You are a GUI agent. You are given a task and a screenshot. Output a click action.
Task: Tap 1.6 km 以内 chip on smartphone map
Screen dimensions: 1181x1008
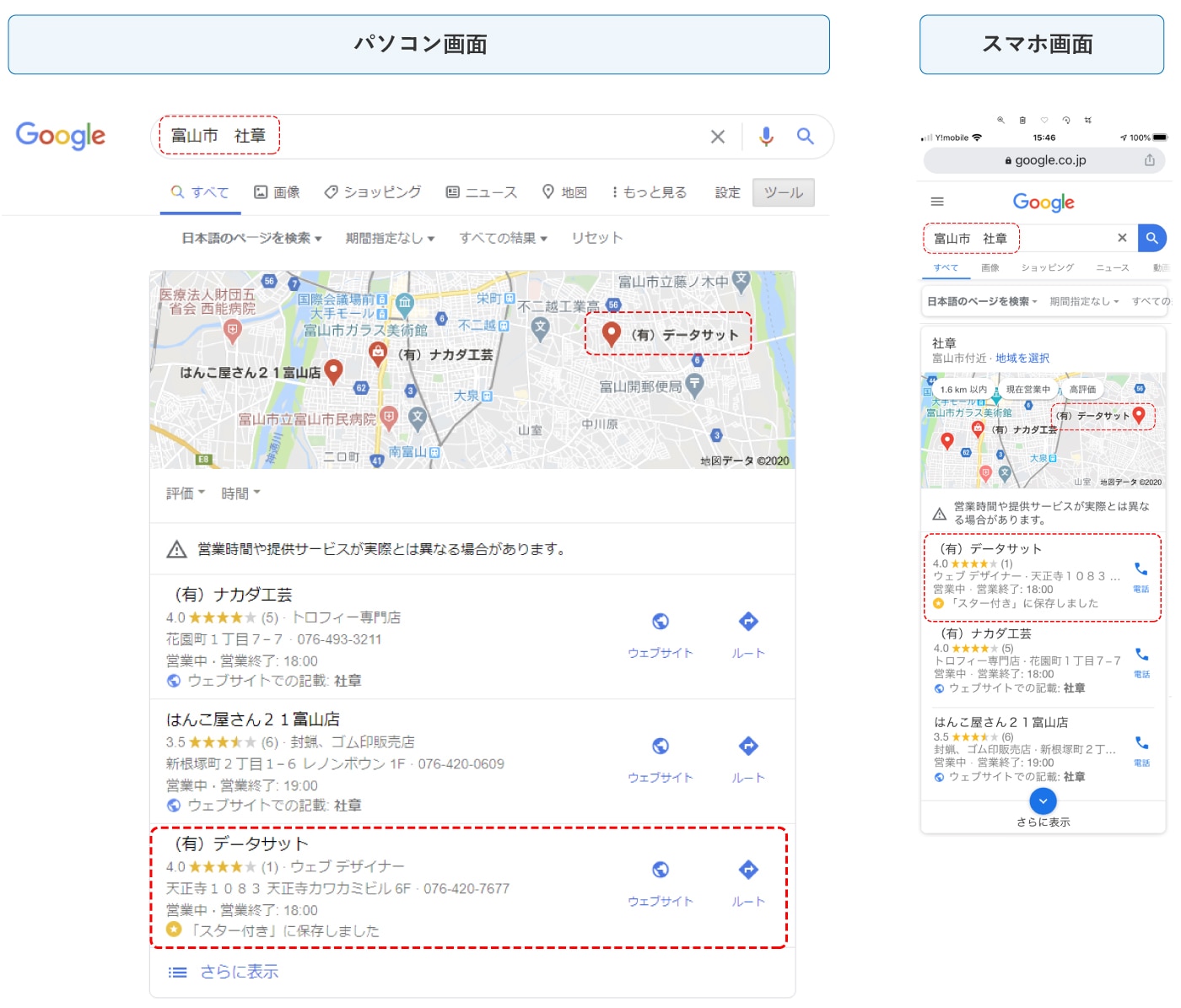tap(963, 390)
